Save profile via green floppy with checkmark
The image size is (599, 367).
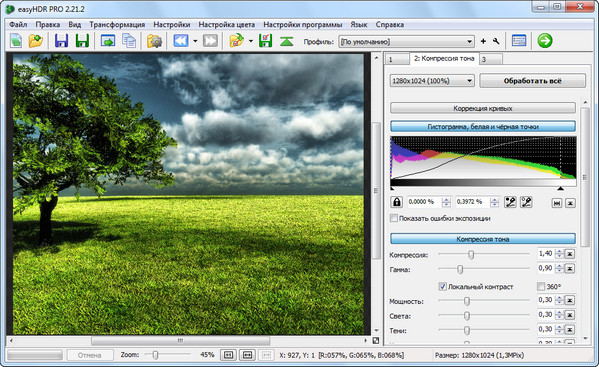point(265,40)
